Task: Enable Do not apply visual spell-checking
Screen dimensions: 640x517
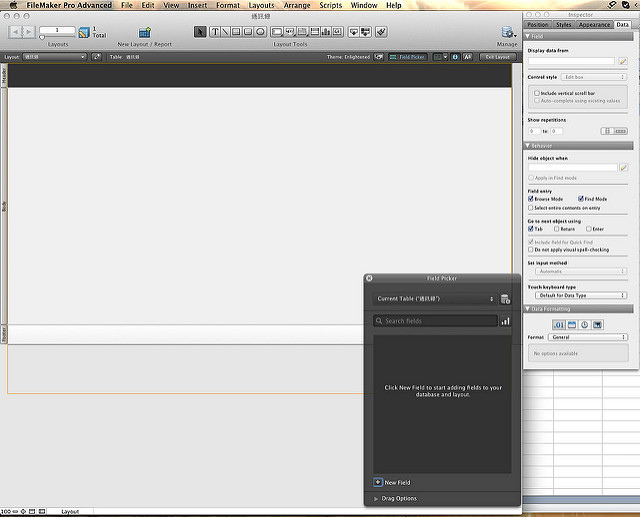Action: tap(531, 249)
